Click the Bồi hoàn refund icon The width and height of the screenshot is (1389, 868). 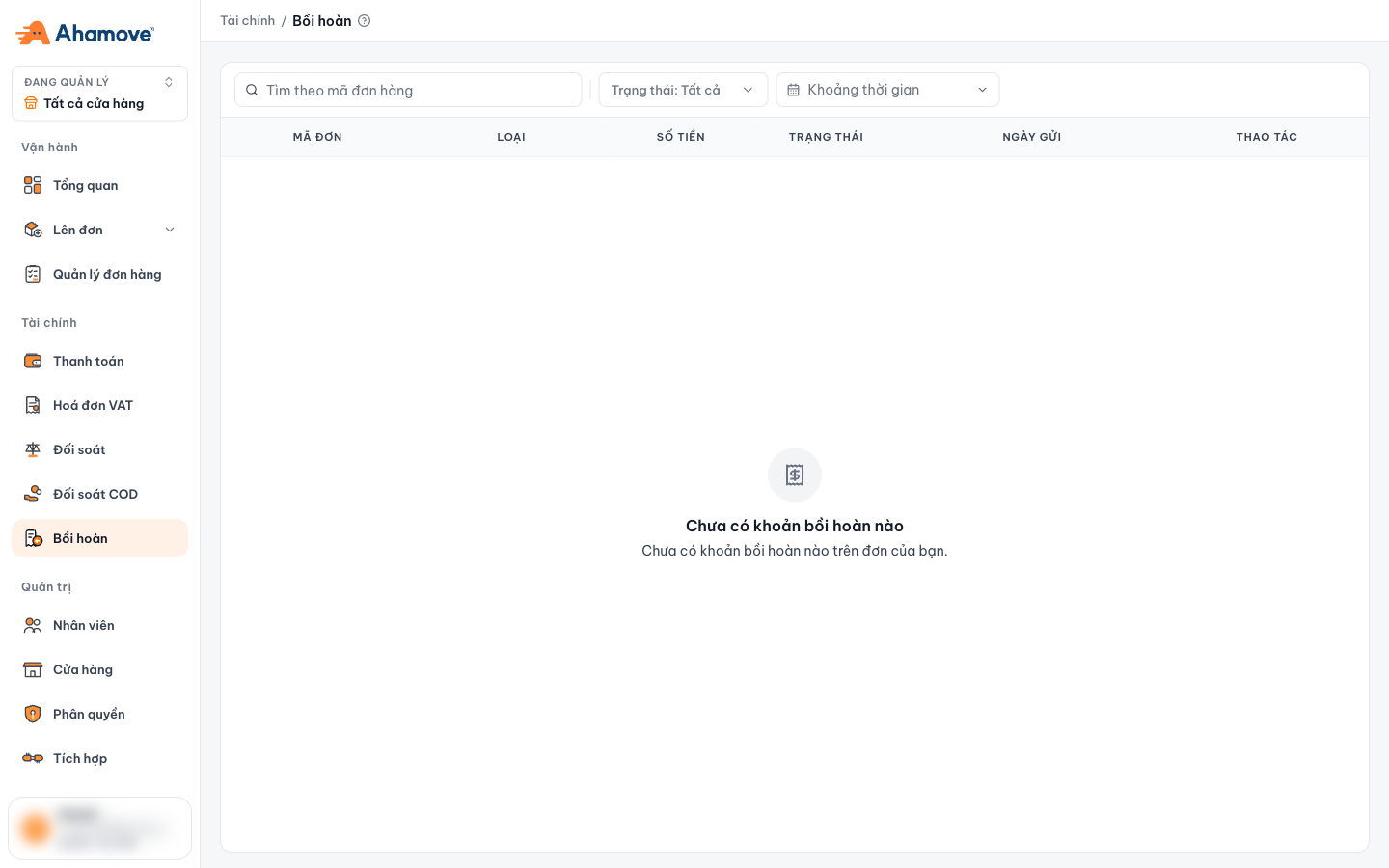coord(33,538)
